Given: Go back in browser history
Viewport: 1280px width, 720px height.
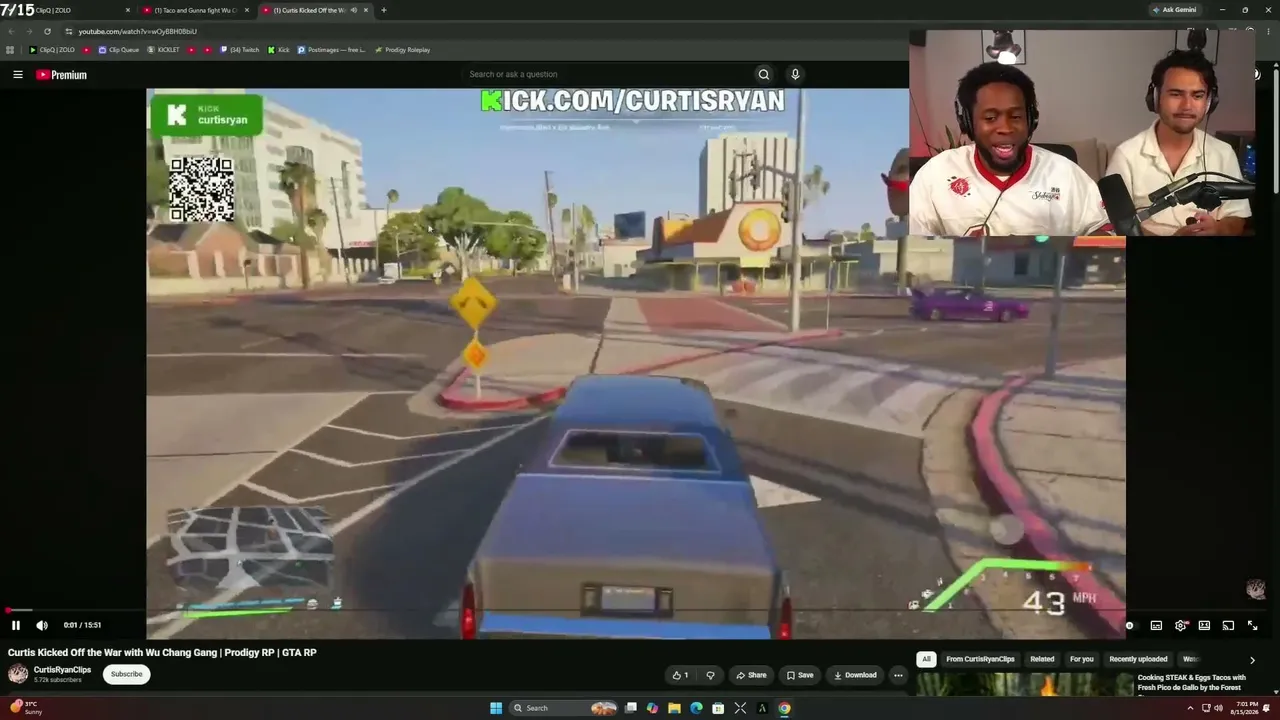Looking at the screenshot, I should pos(11,31).
